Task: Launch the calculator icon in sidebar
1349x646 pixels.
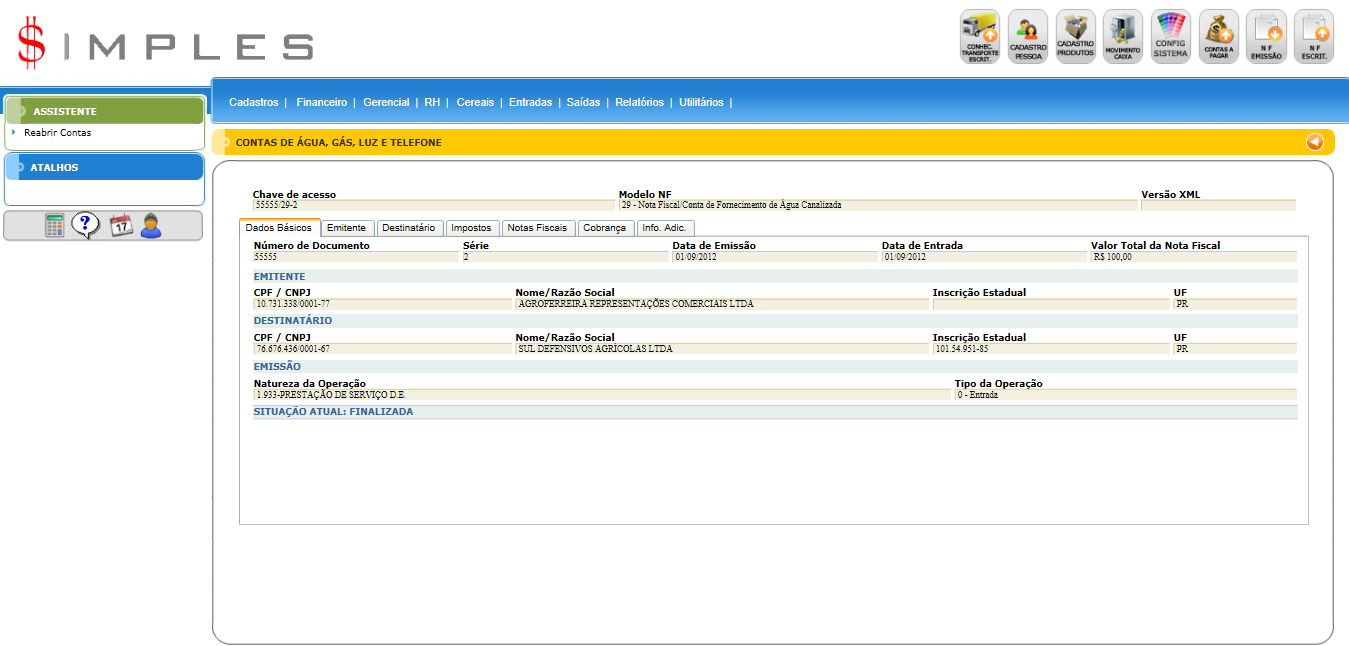Action: click(55, 226)
